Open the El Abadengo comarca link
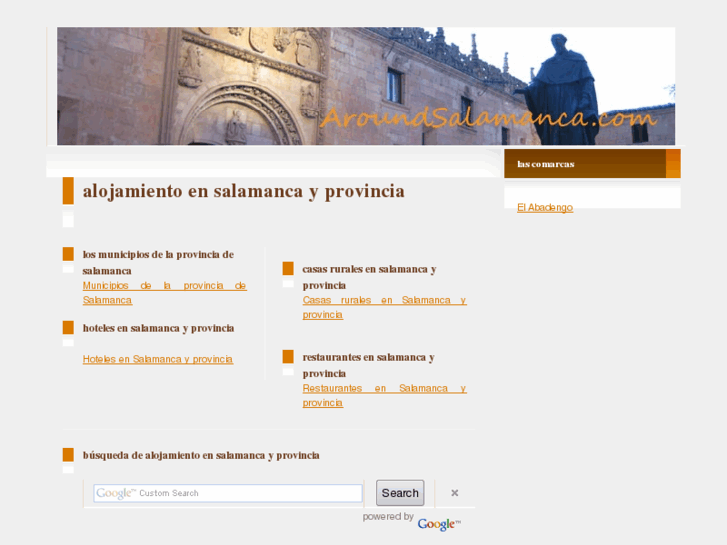Viewport: 727px width, 545px height. 545,208
